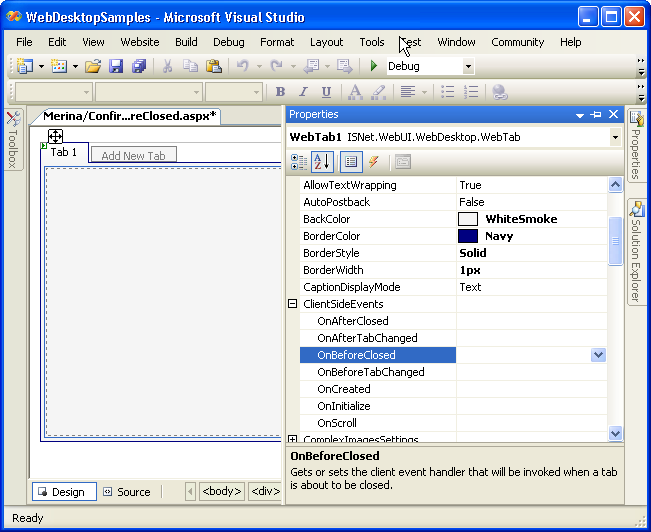Open the OnBeforeClosed value dropdown

(x=598, y=355)
